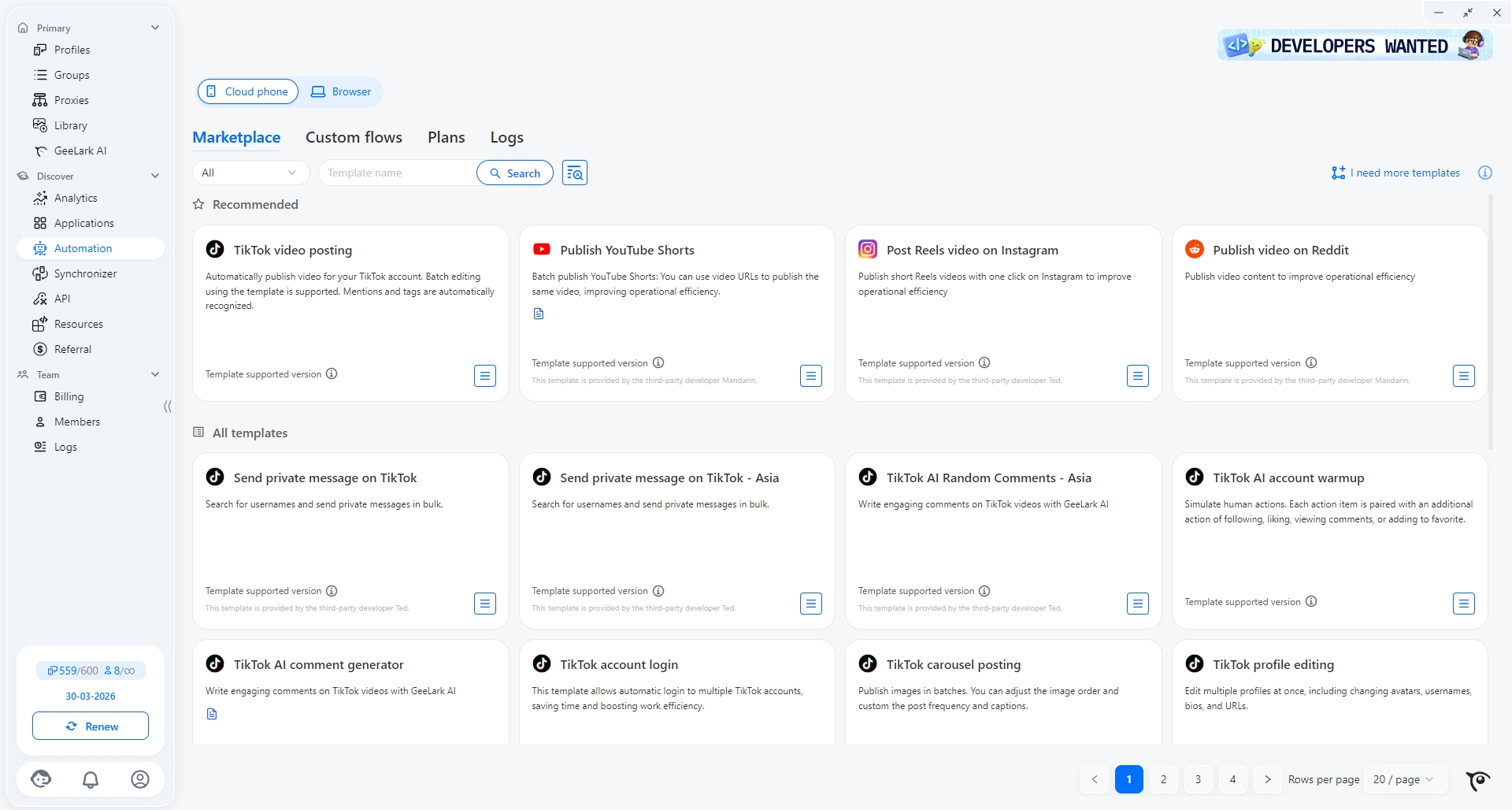Switch to the Custom flows tab
Viewport: 1512px width, 810px height.
(x=354, y=137)
